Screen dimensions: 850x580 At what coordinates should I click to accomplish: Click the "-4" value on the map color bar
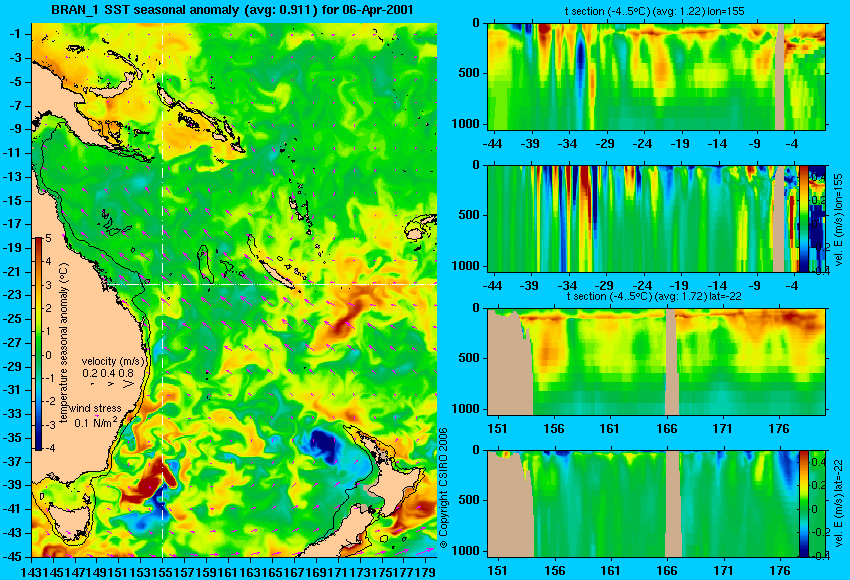point(48,448)
